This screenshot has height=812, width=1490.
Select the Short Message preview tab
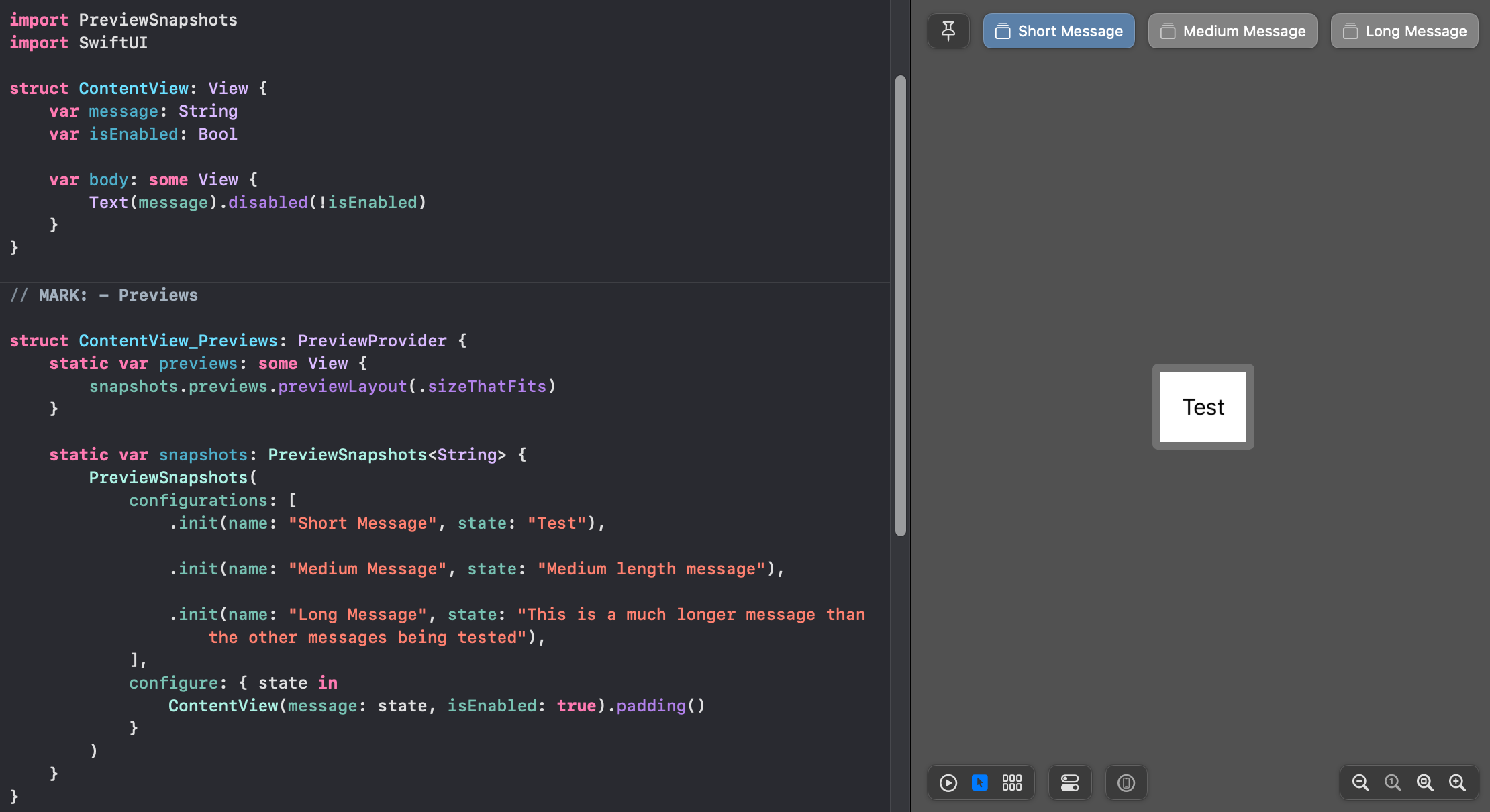tap(1059, 31)
